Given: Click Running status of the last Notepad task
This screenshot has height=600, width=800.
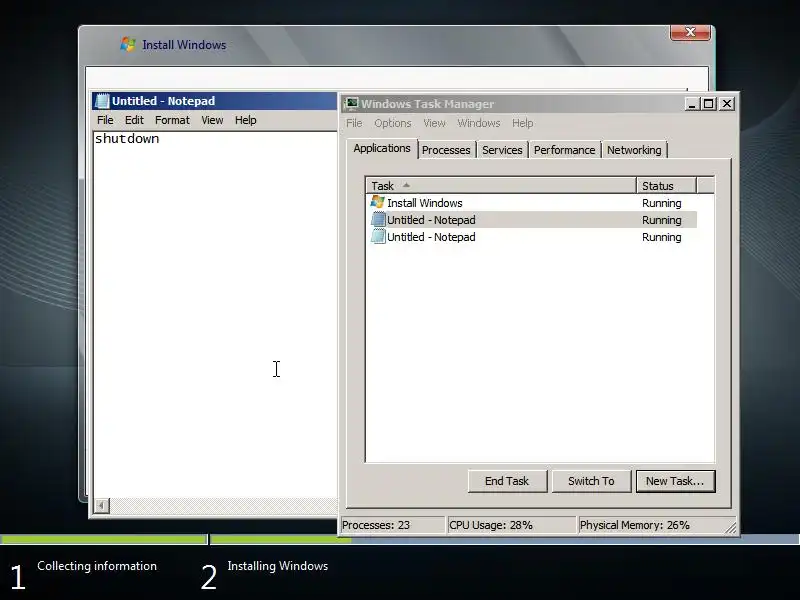Looking at the screenshot, I should (x=662, y=237).
